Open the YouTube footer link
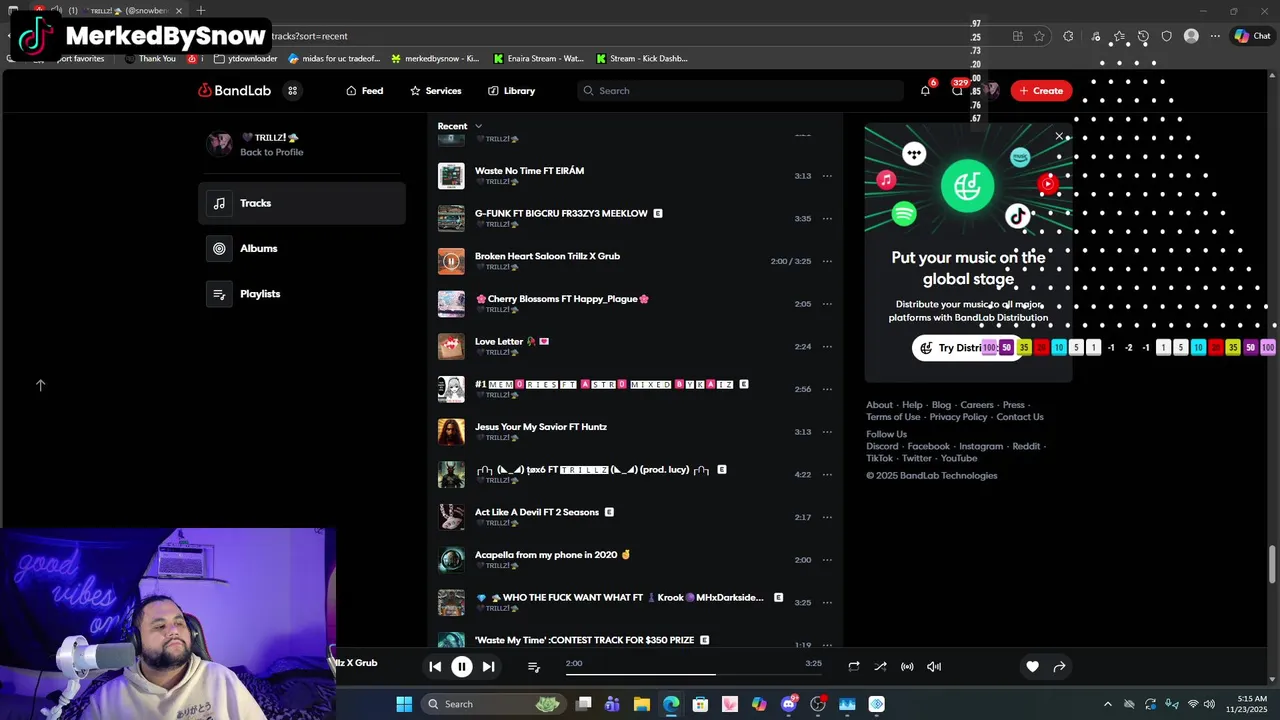Screen dimensions: 1280x720 coord(959,459)
